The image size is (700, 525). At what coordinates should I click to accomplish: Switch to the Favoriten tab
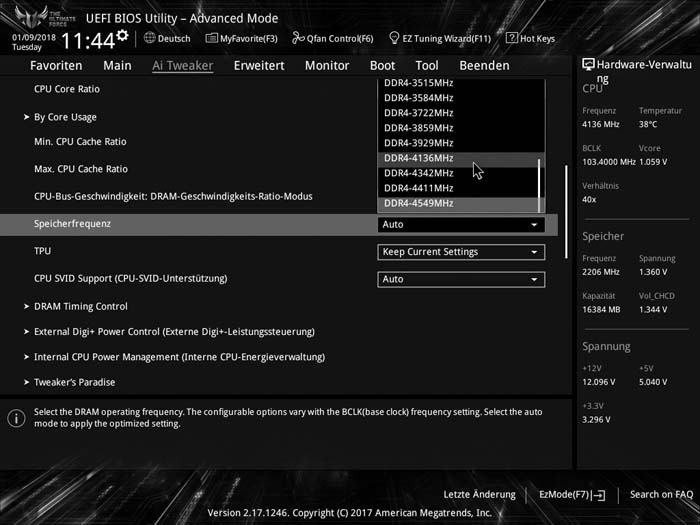click(x=56, y=66)
